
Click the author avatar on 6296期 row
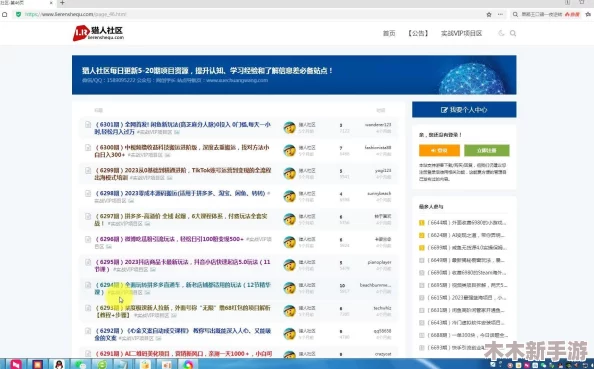tap(289, 242)
